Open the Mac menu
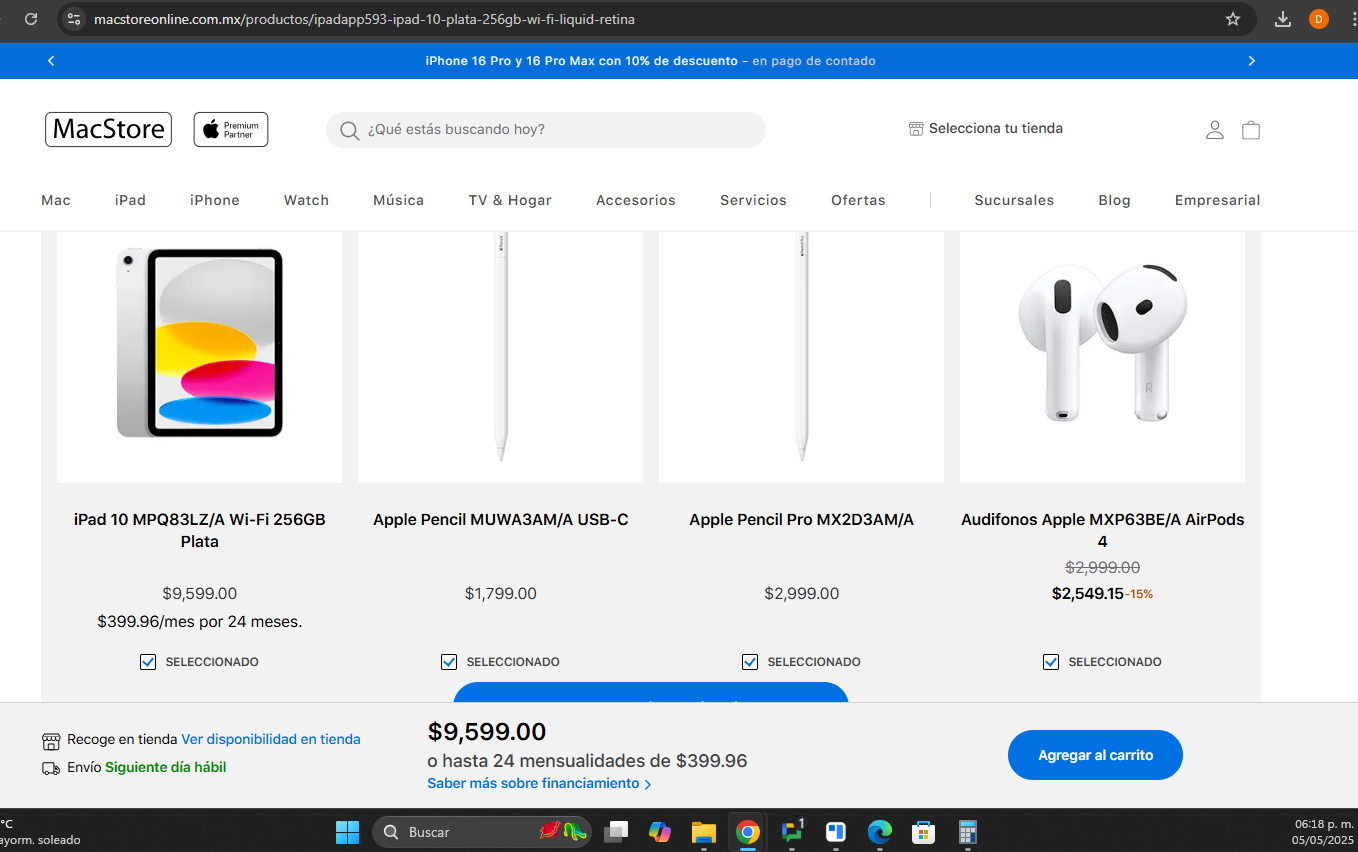Viewport: 1358px width, 852px height. click(x=56, y=200)
